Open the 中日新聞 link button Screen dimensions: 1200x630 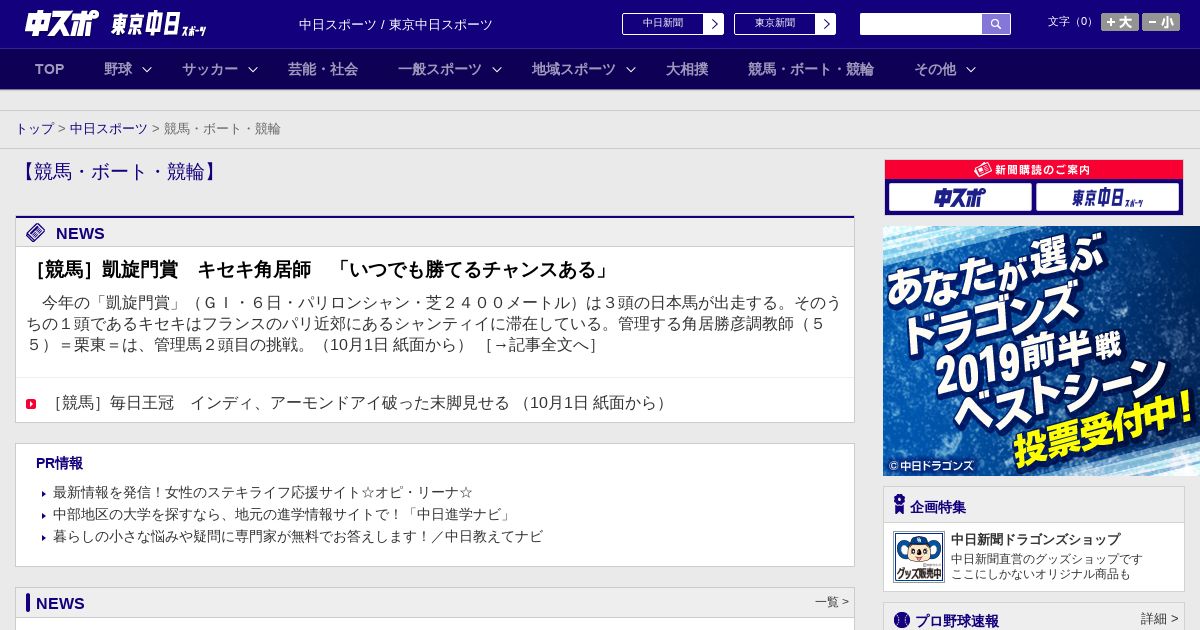(663, 24)
